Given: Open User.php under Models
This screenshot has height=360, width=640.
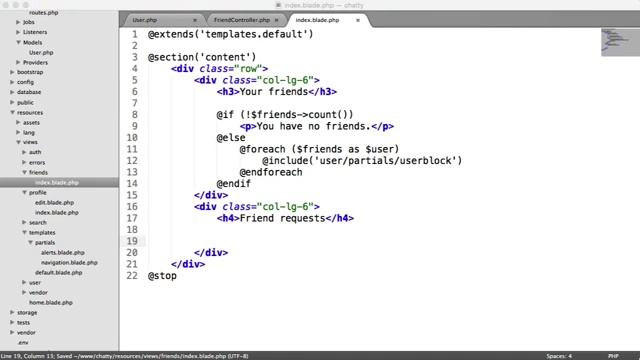Looking at the screenshot, I should pyautogui.click(x=41, y=52).
